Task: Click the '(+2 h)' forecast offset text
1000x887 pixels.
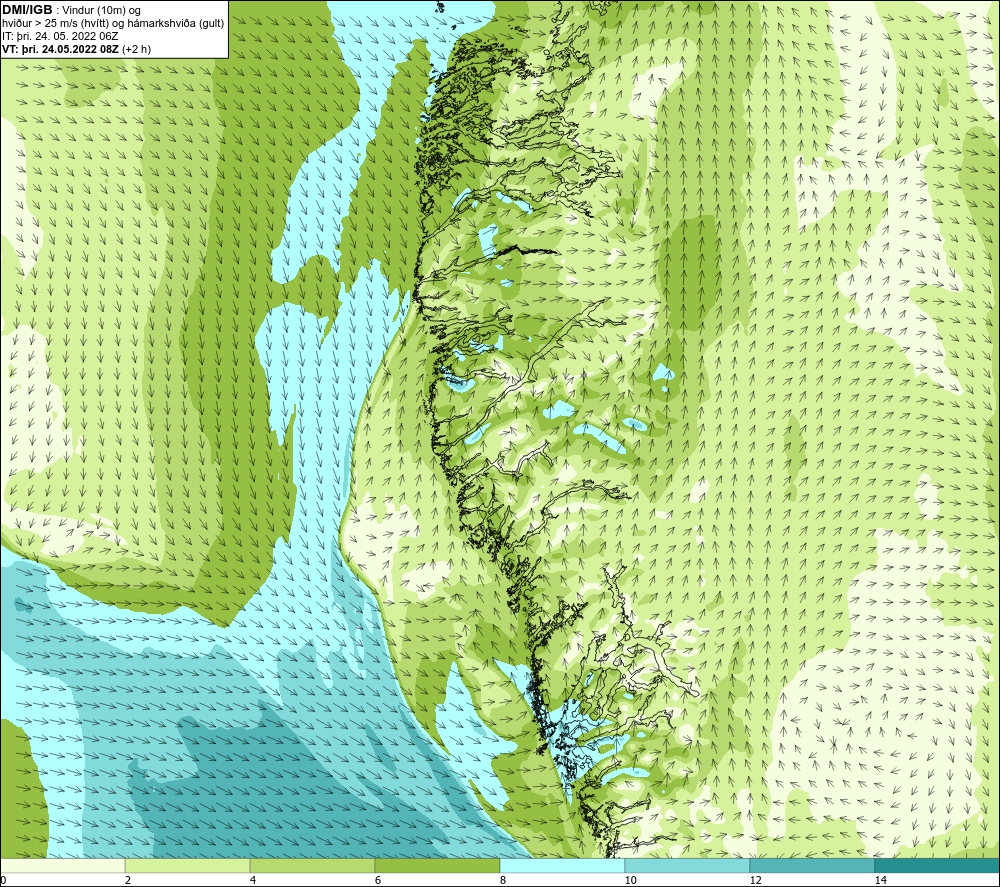Action: [136, 48]
